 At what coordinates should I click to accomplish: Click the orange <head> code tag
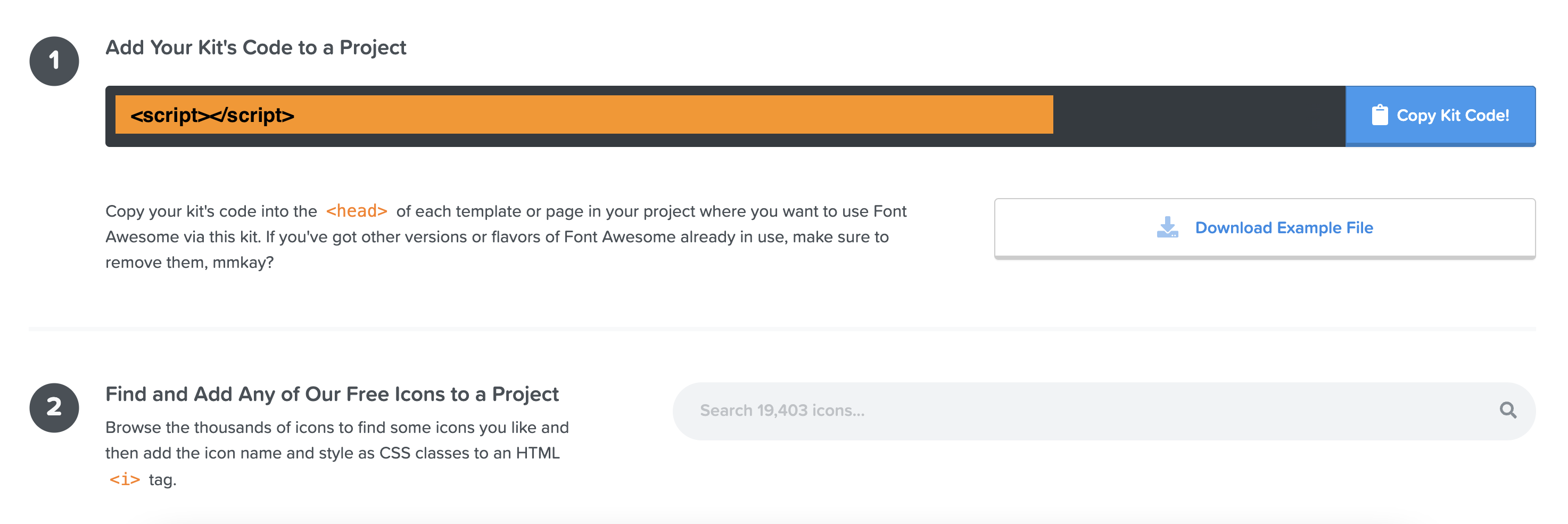tap(357, 211)
